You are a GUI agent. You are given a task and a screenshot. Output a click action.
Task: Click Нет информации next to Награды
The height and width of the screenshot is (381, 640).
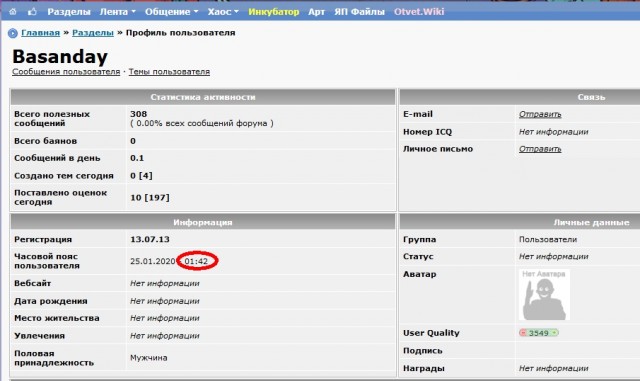[553, 368]
